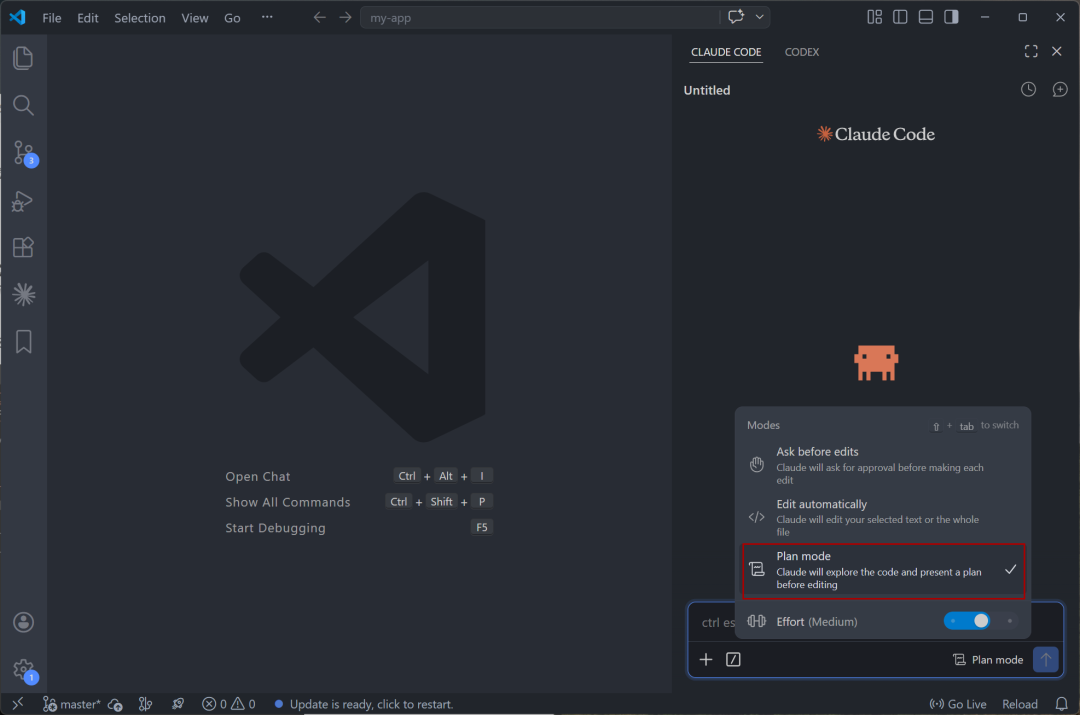Image resolution: width=1080 pixels, height=715 pixels.
Task: Select Edit automatically mode
Action: [883, 517]
